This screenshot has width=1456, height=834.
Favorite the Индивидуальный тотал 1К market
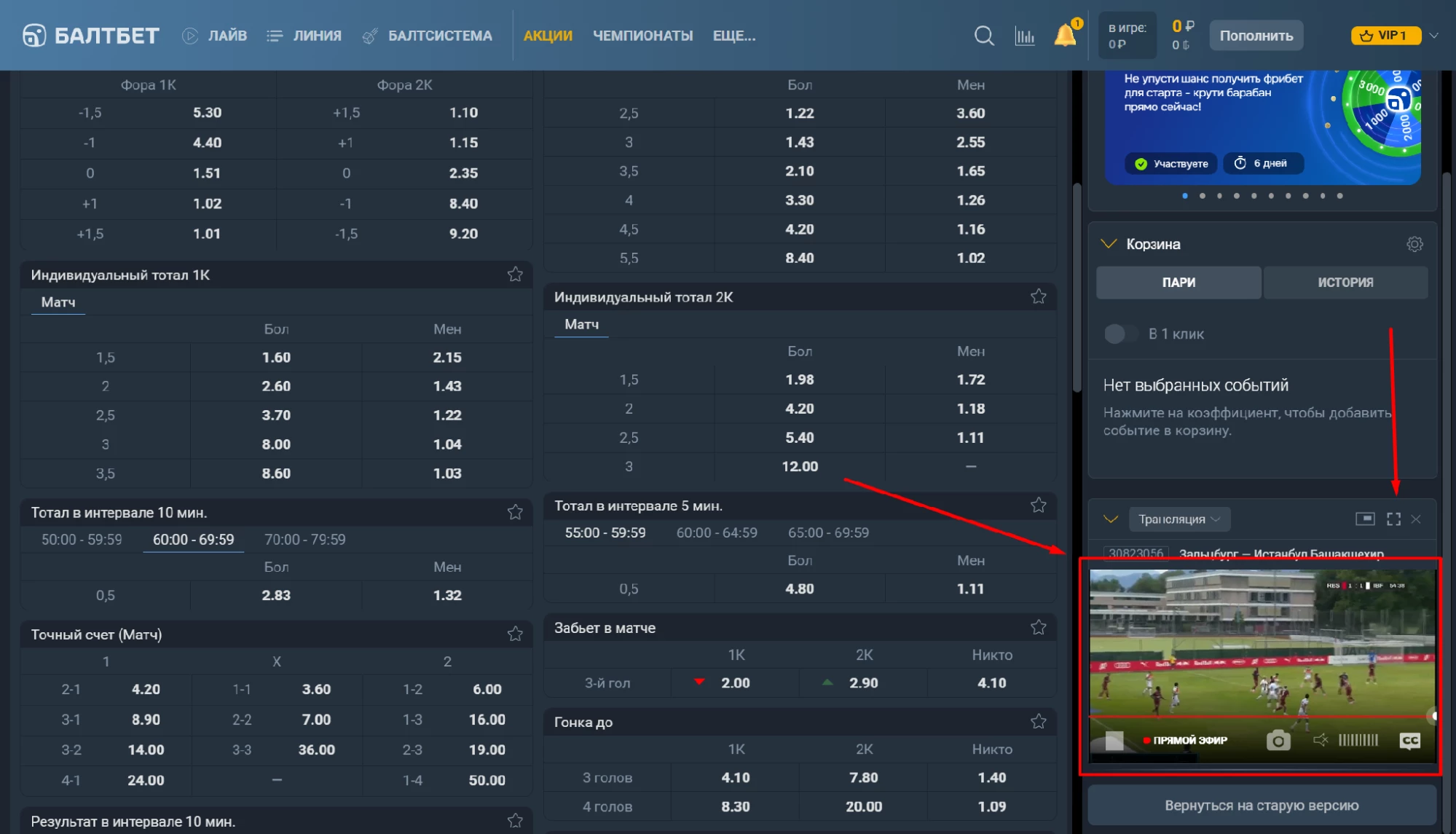click(515, 275)
